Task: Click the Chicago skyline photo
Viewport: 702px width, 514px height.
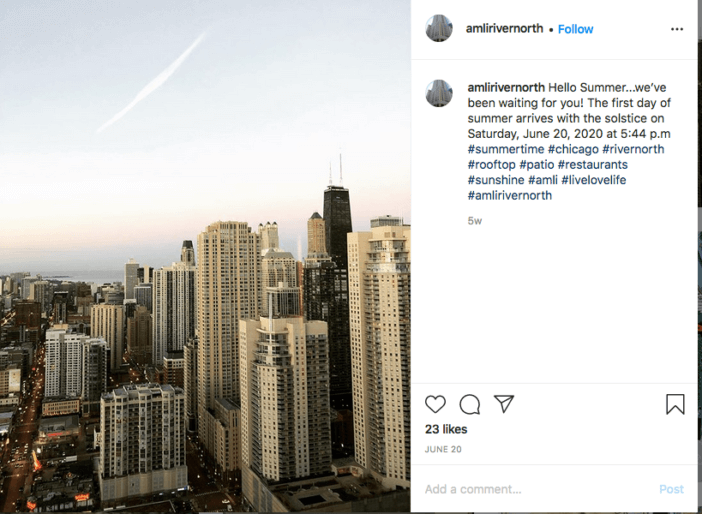Action: coord(205,256)
